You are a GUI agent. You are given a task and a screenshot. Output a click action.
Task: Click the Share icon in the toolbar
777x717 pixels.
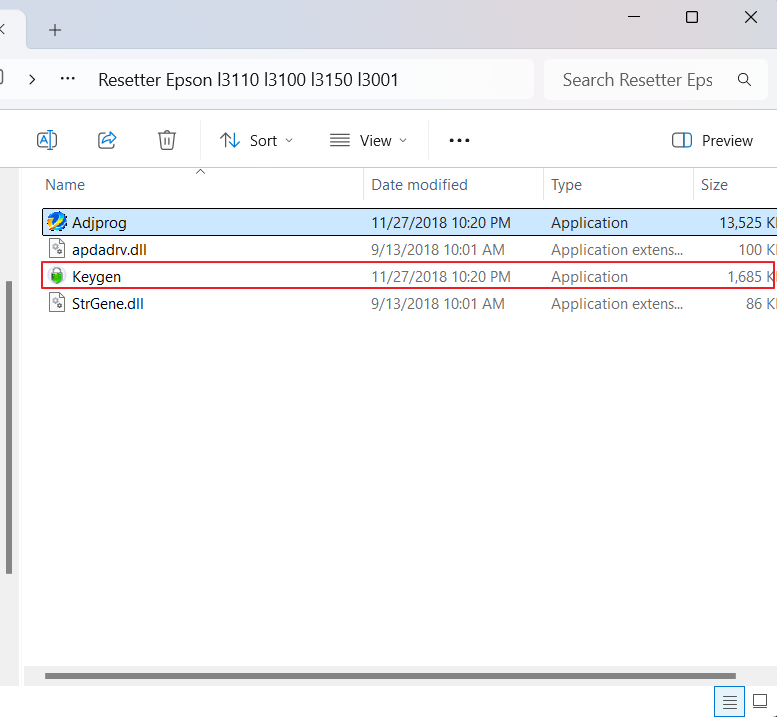click(x=107, y=140)
